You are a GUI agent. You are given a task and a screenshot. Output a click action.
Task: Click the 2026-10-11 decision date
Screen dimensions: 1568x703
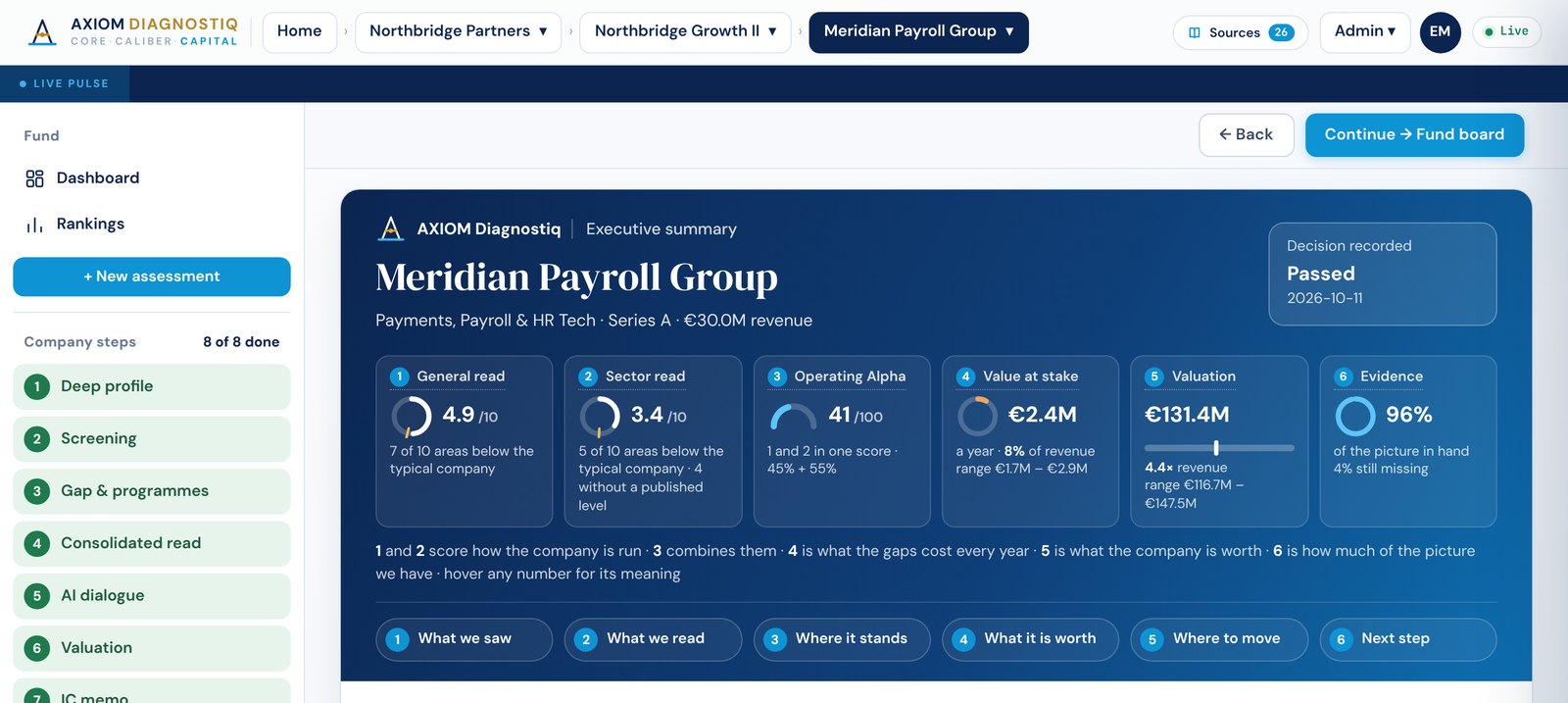point(1324,299)
